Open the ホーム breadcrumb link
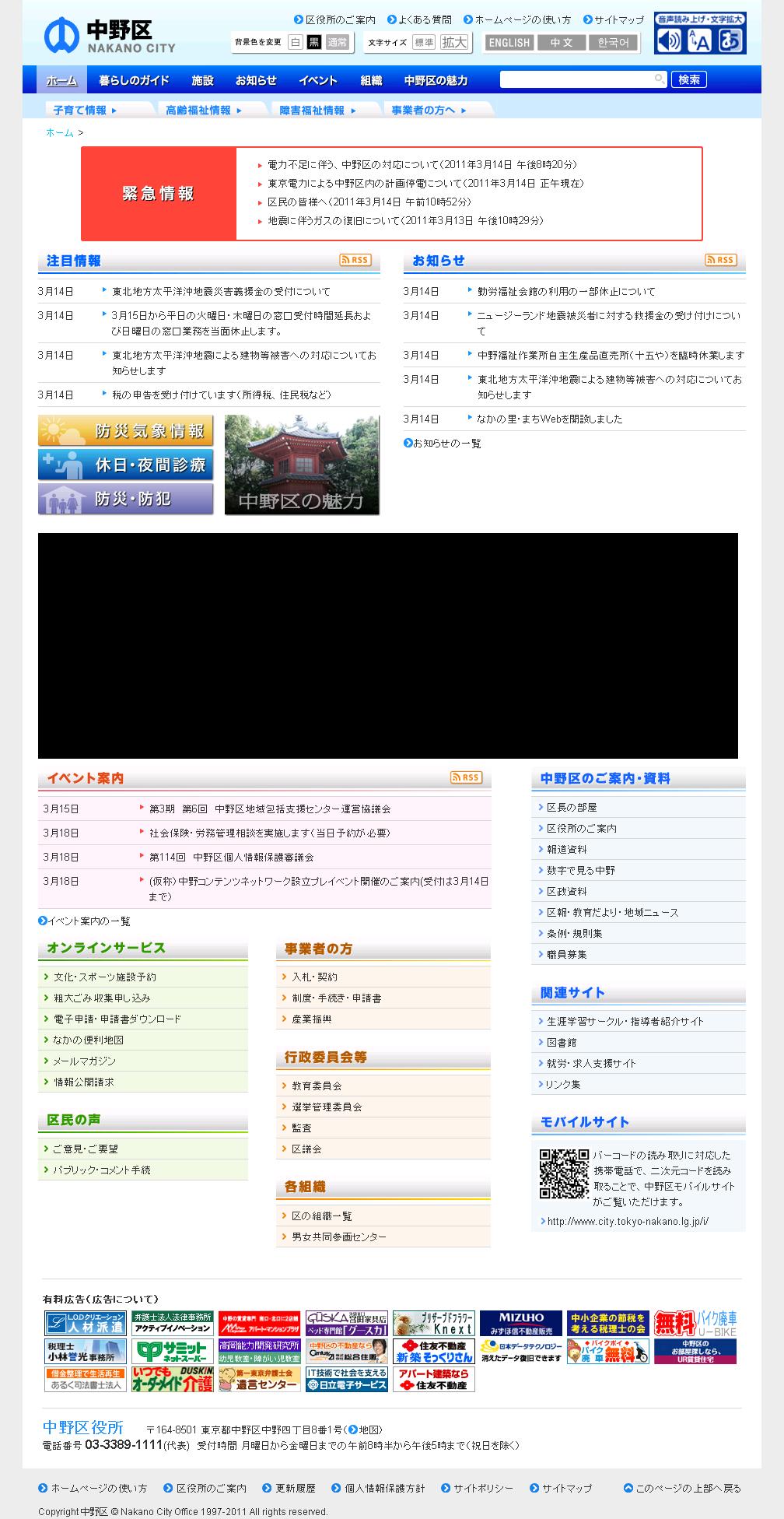Image resolution: width=784 pixels, height=1519 pixels. click(x=59, y=132)
